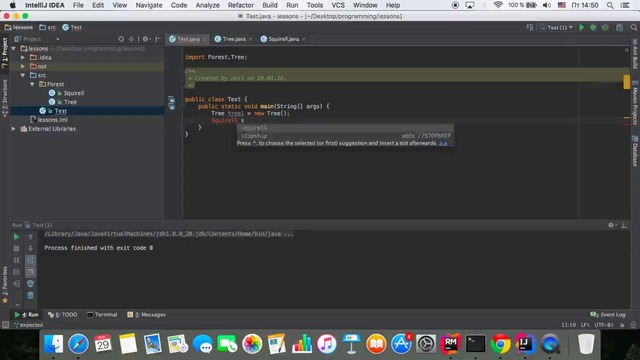The image size is (640, 360).
Task: Click Test breadcrumb in navigation bar
Action: (72, 27)
